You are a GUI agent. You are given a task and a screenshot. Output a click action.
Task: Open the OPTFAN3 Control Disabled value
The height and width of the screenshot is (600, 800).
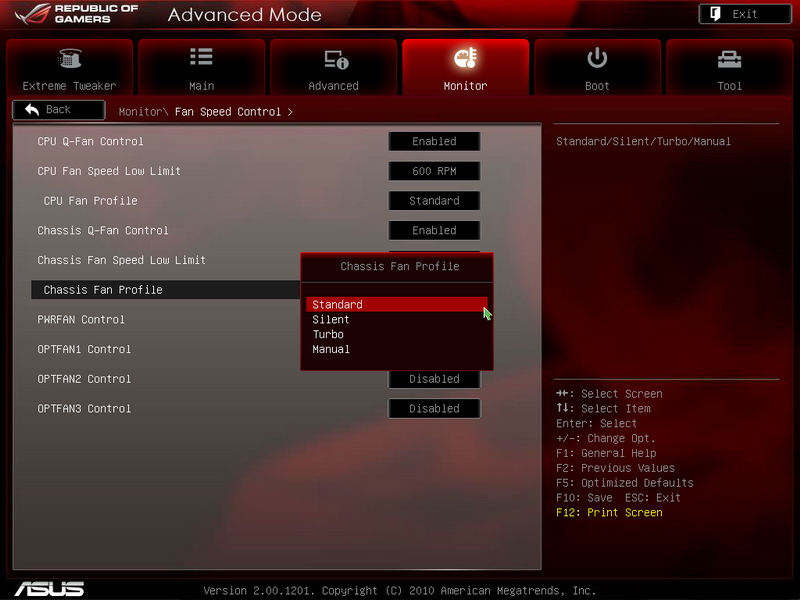[434, 409]
